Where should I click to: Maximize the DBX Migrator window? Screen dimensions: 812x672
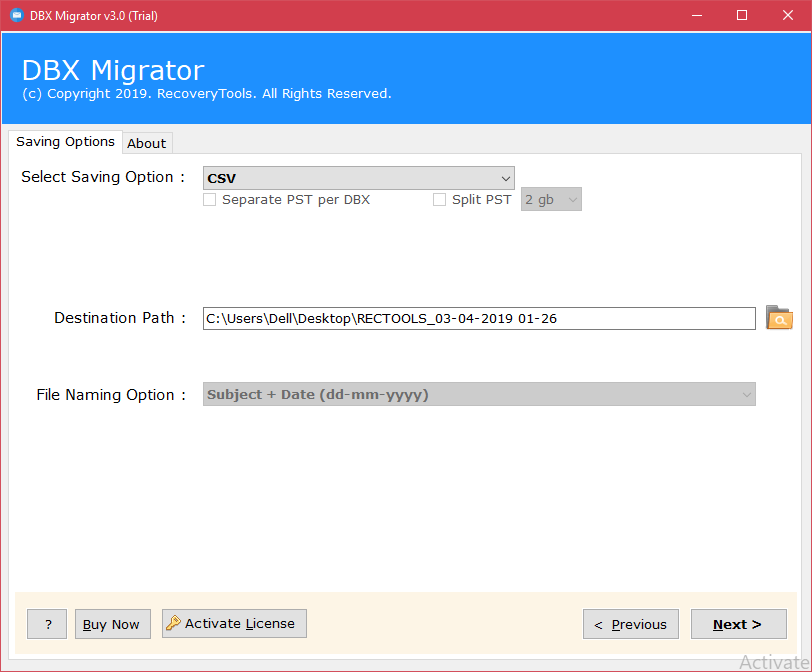click(742, 16)
